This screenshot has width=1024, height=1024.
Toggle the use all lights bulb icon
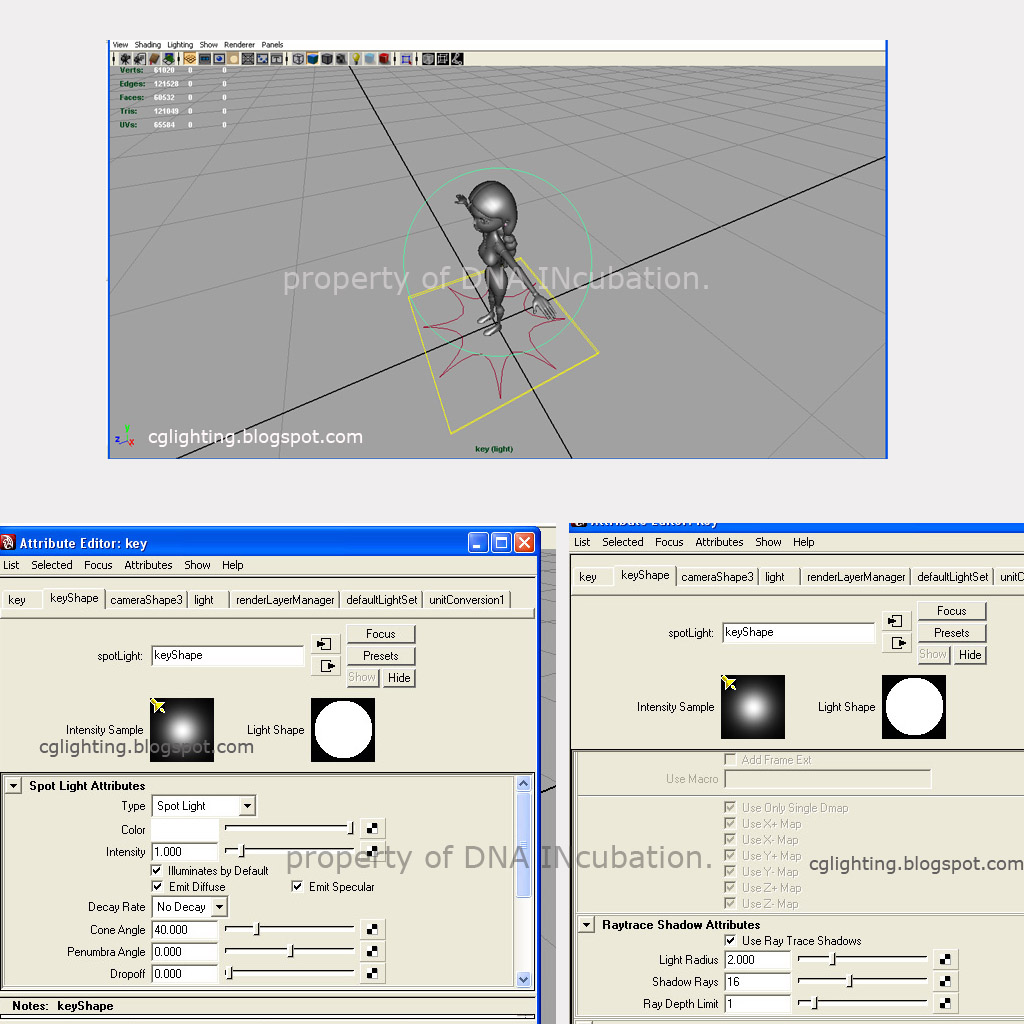coord(354,58)
